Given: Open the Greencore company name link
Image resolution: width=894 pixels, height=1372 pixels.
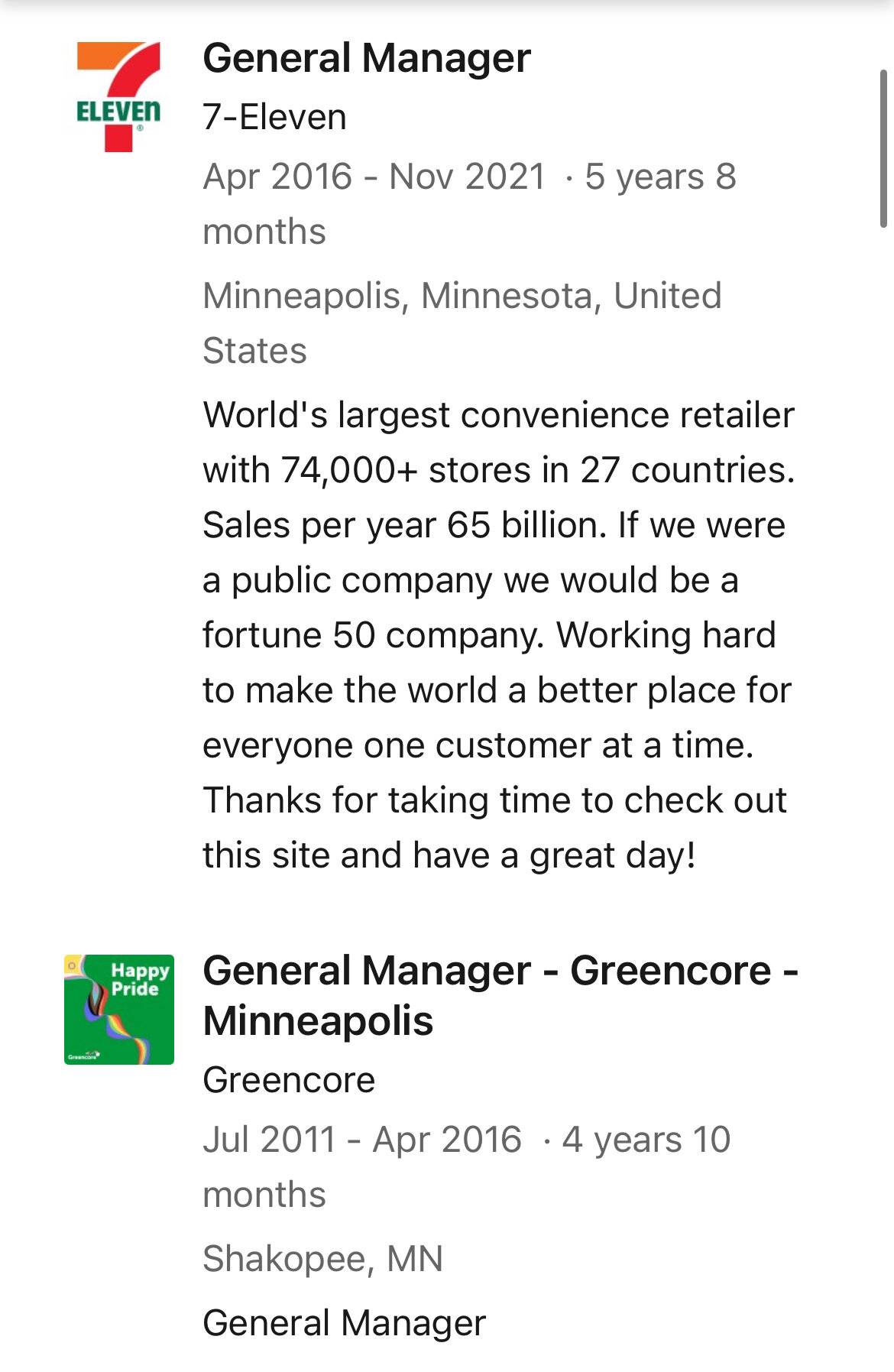Looking at the screenshot, I should click(290, 1080).
